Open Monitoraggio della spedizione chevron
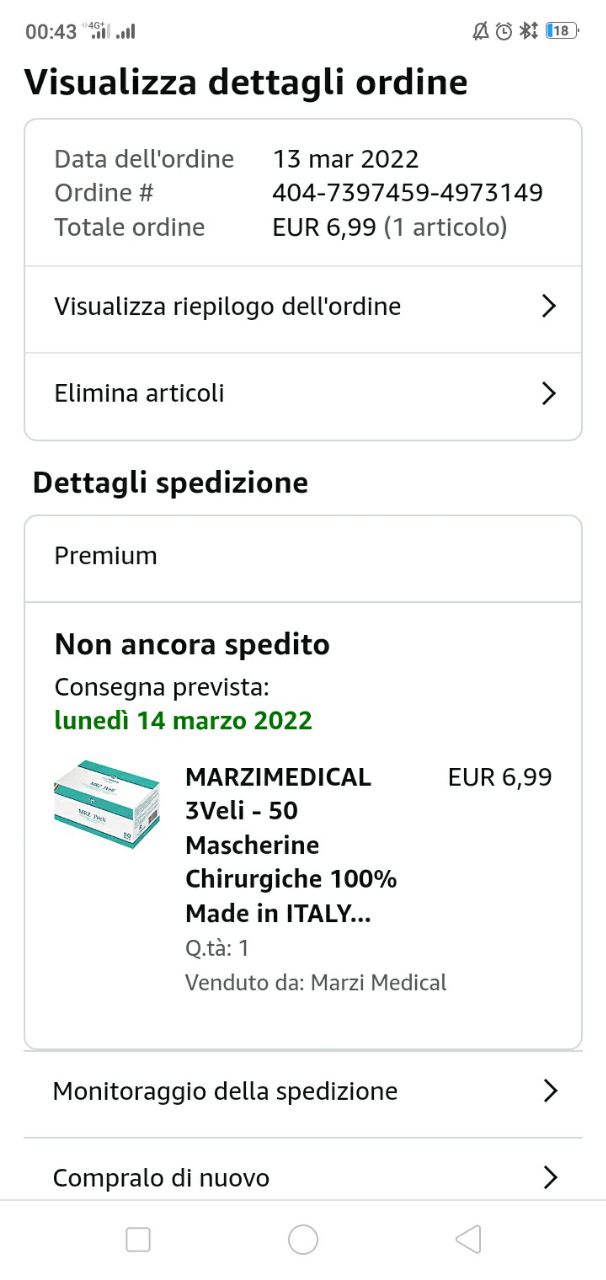 coord(549,1090)
